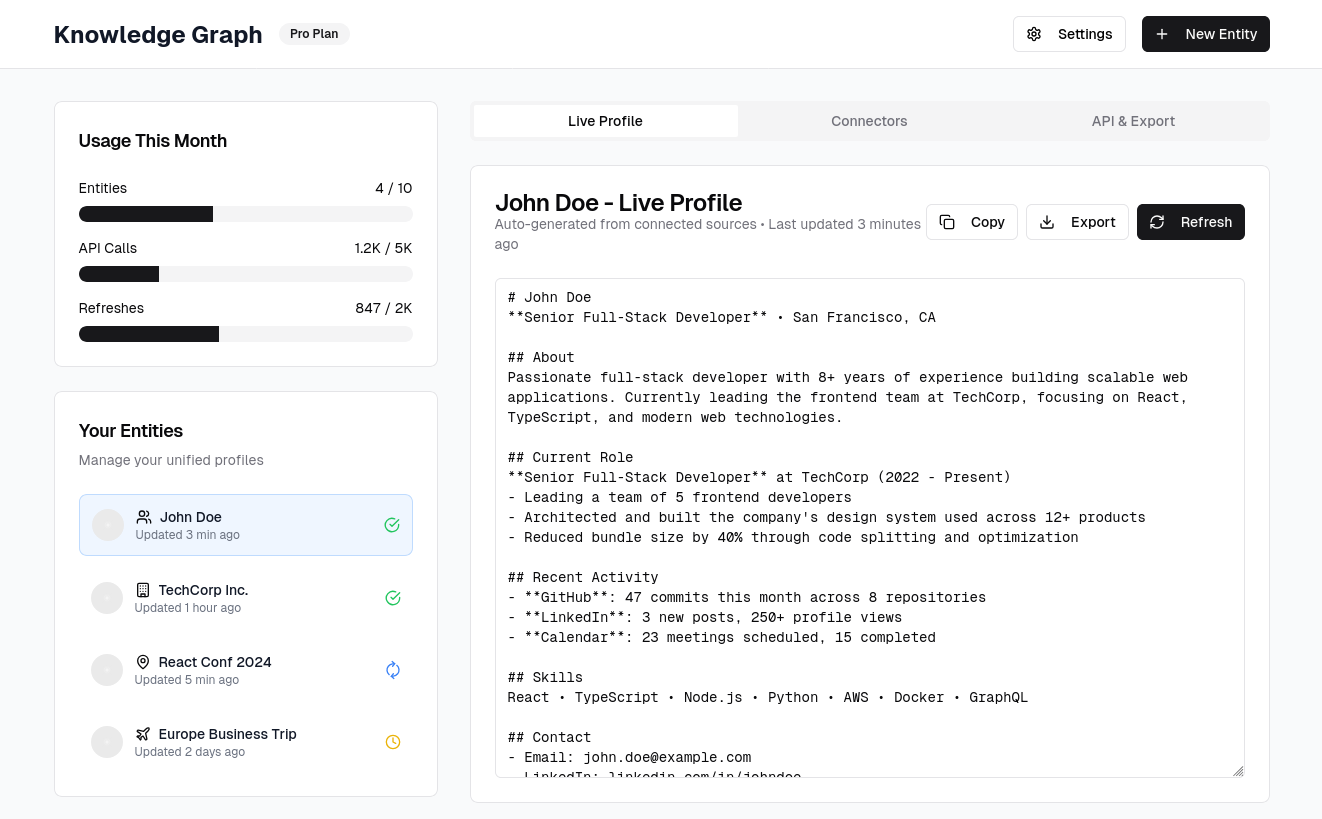Screen dimensions: 1322x819
Task: Click inside the profile markdown text area
Action: (x=870, y=528)
